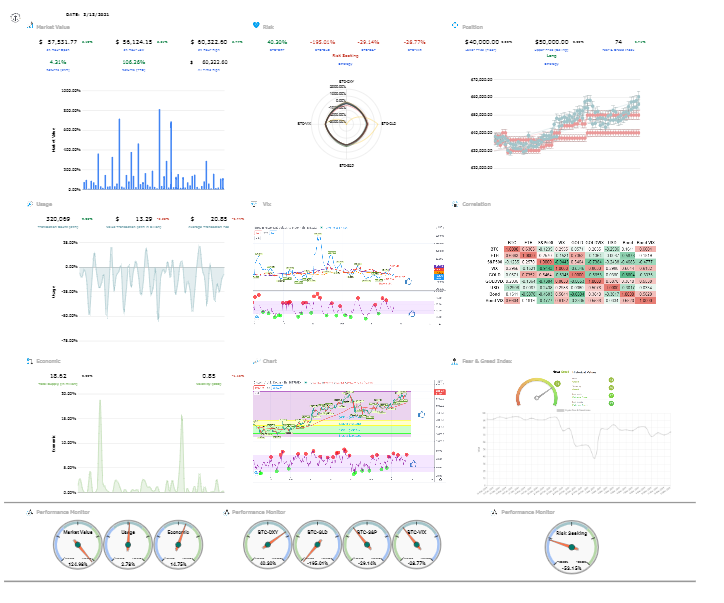This screenshot has height=603, width=724.
Task: Click thumbs-up icon on Vix oscillator panel
Action: click(412, 314)
